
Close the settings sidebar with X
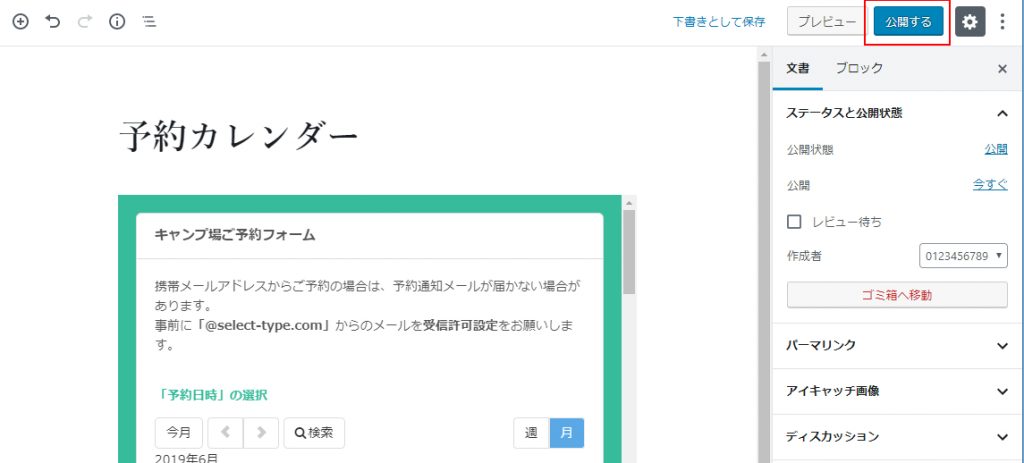coord(1002,69)
